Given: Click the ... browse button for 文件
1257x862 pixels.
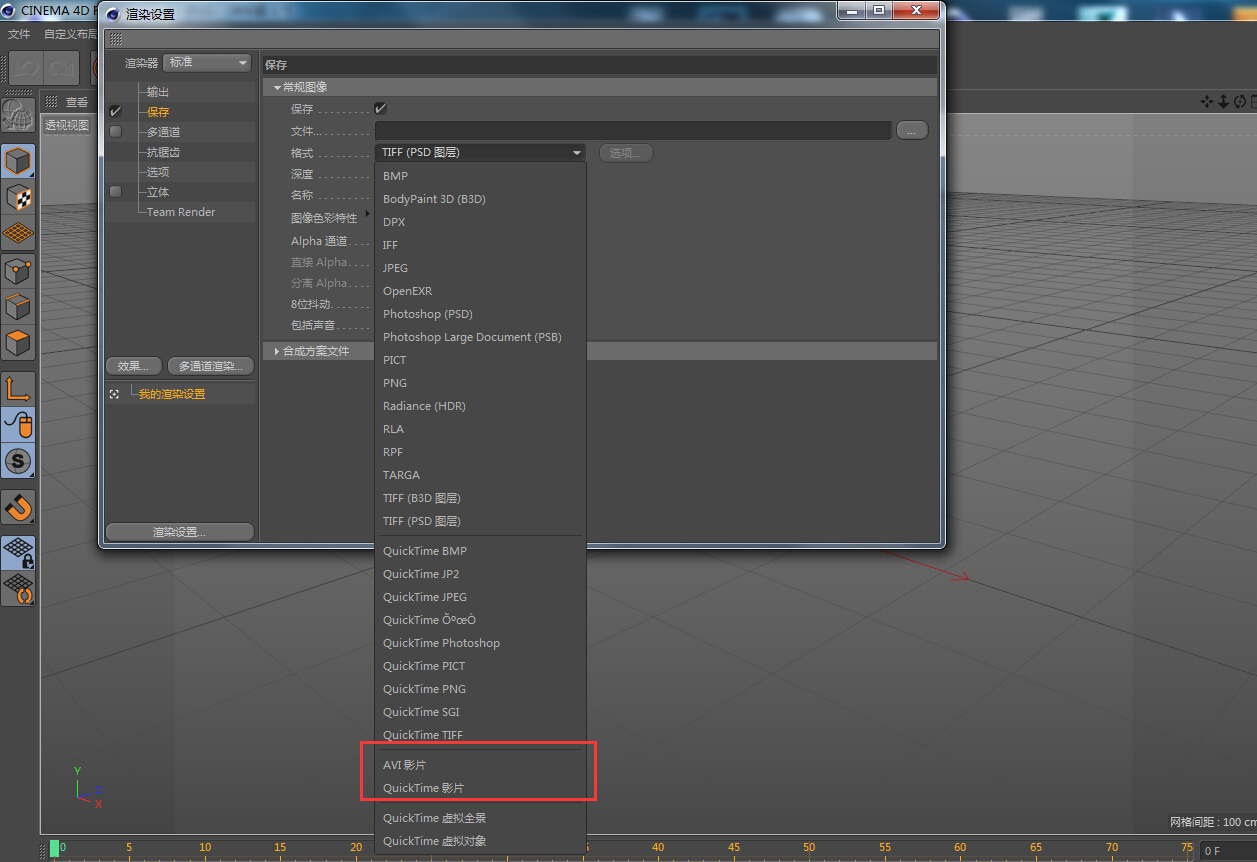Looking at the screenshot, I should (912, 130).
